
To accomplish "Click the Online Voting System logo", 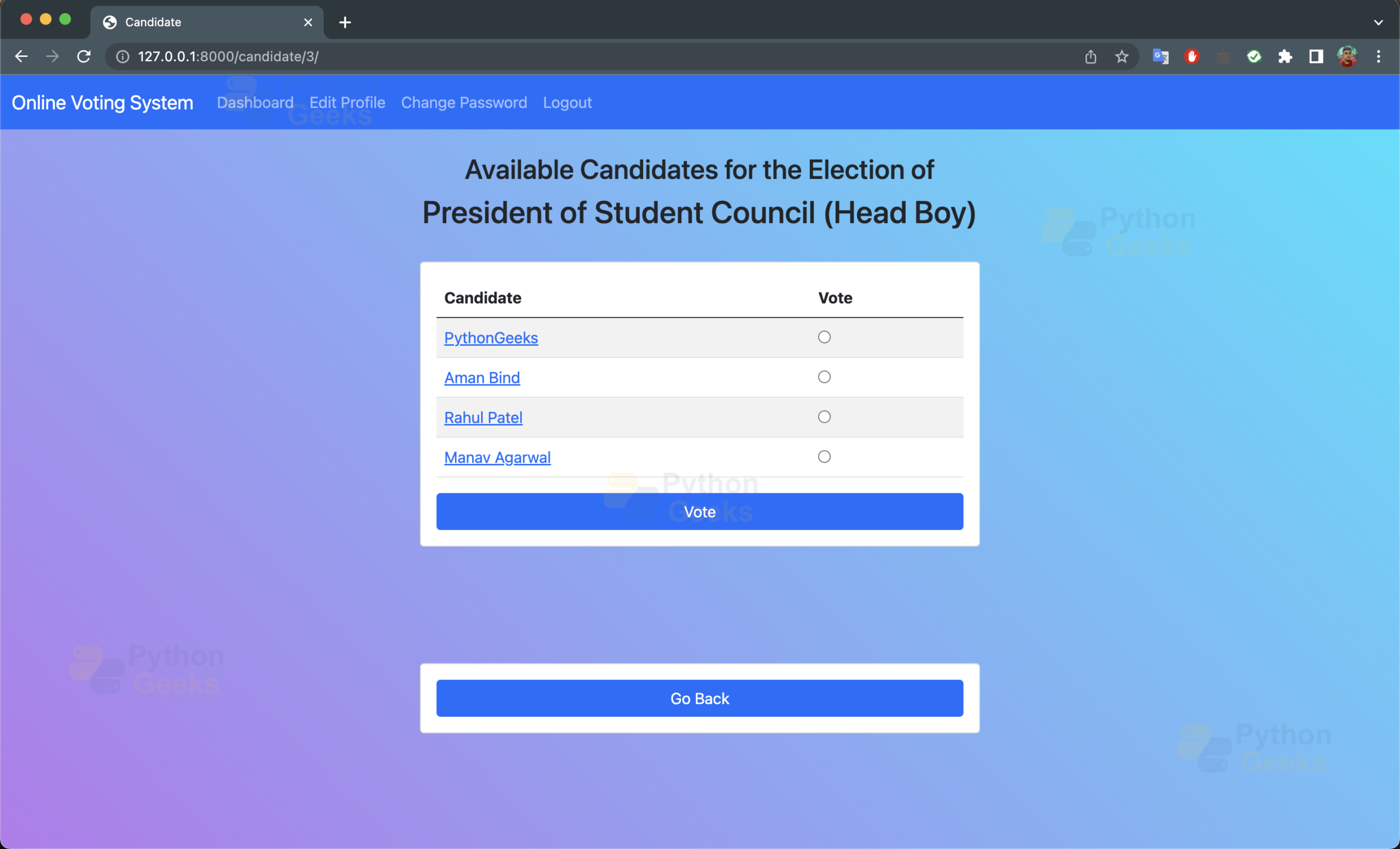I will tap(104, 103).
